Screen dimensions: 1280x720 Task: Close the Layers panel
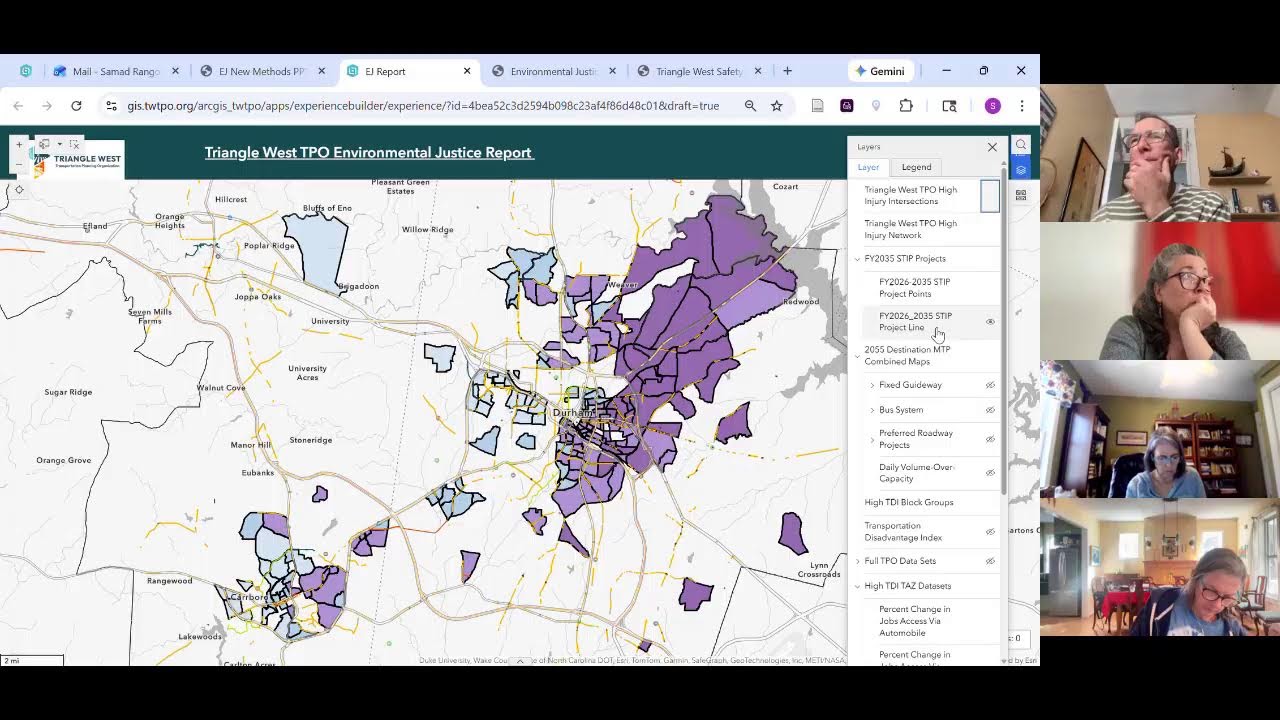992,147
